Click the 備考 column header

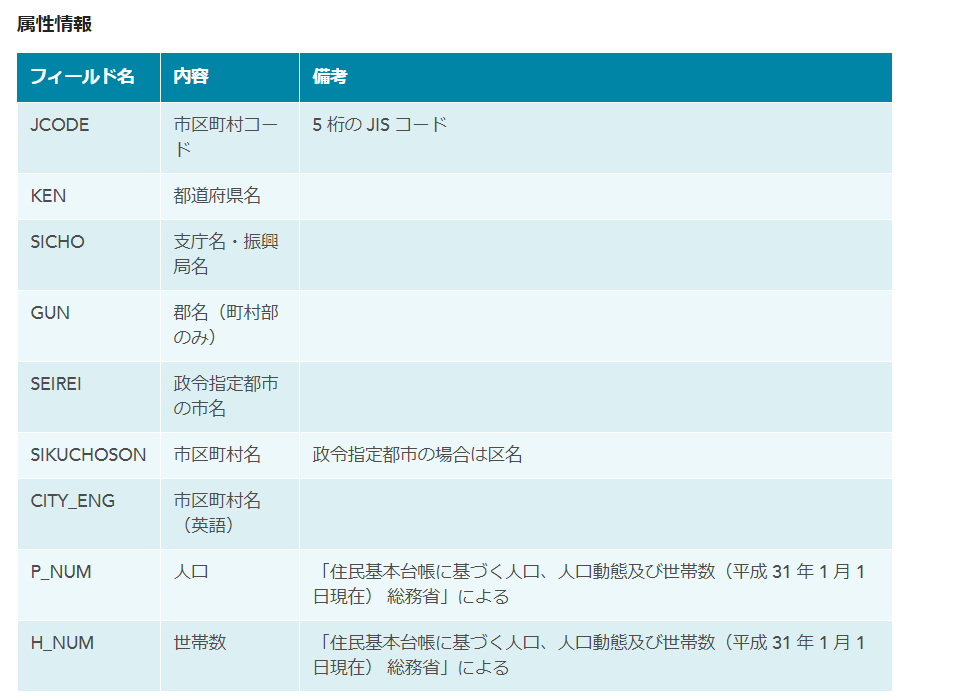point(596,77)
